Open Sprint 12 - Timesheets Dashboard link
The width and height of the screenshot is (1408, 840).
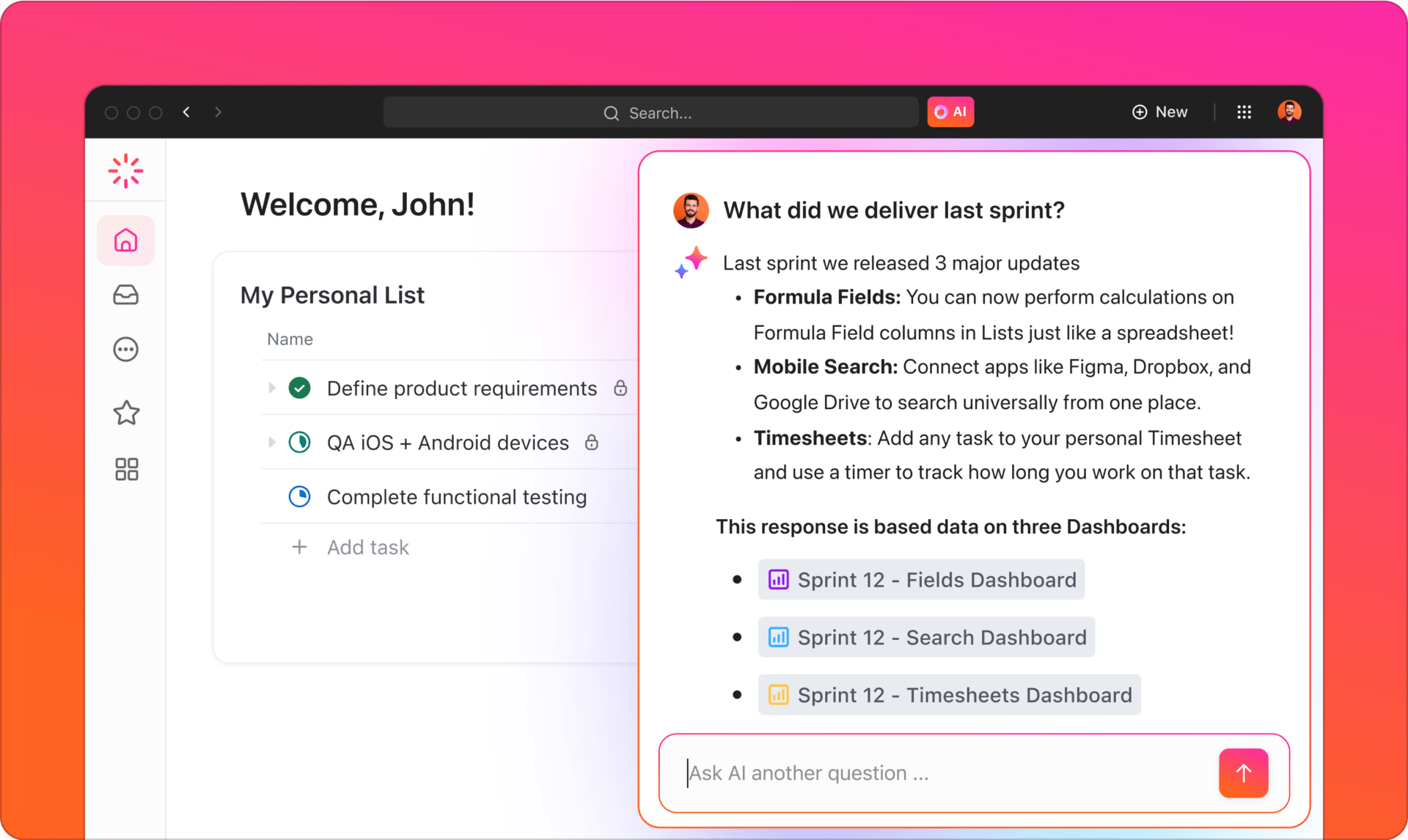[949, 695]
